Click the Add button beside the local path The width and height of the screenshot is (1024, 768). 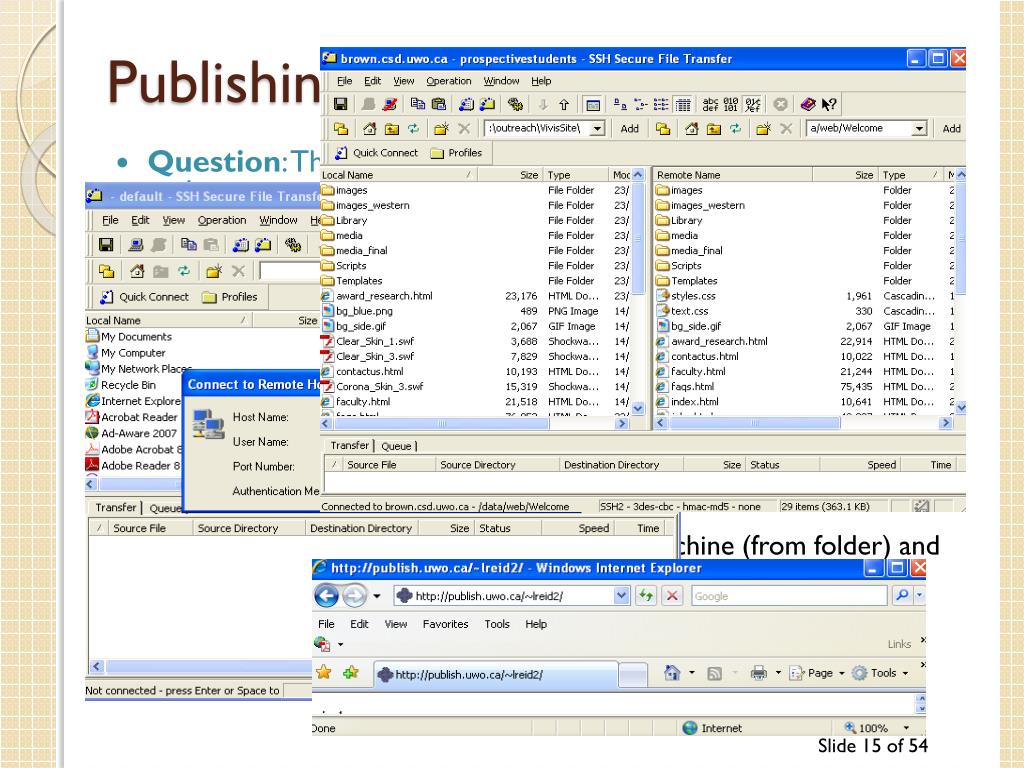(x=630, y=129)
